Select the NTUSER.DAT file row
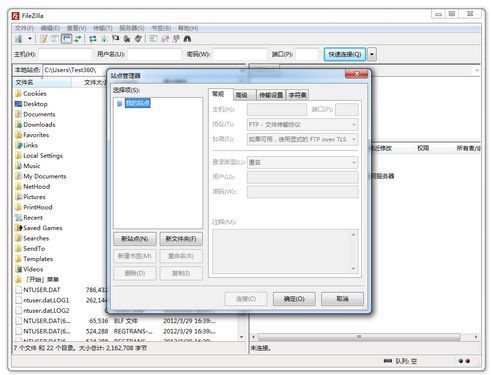This screenshot has width=492, height=375. (x=61, y=290)
